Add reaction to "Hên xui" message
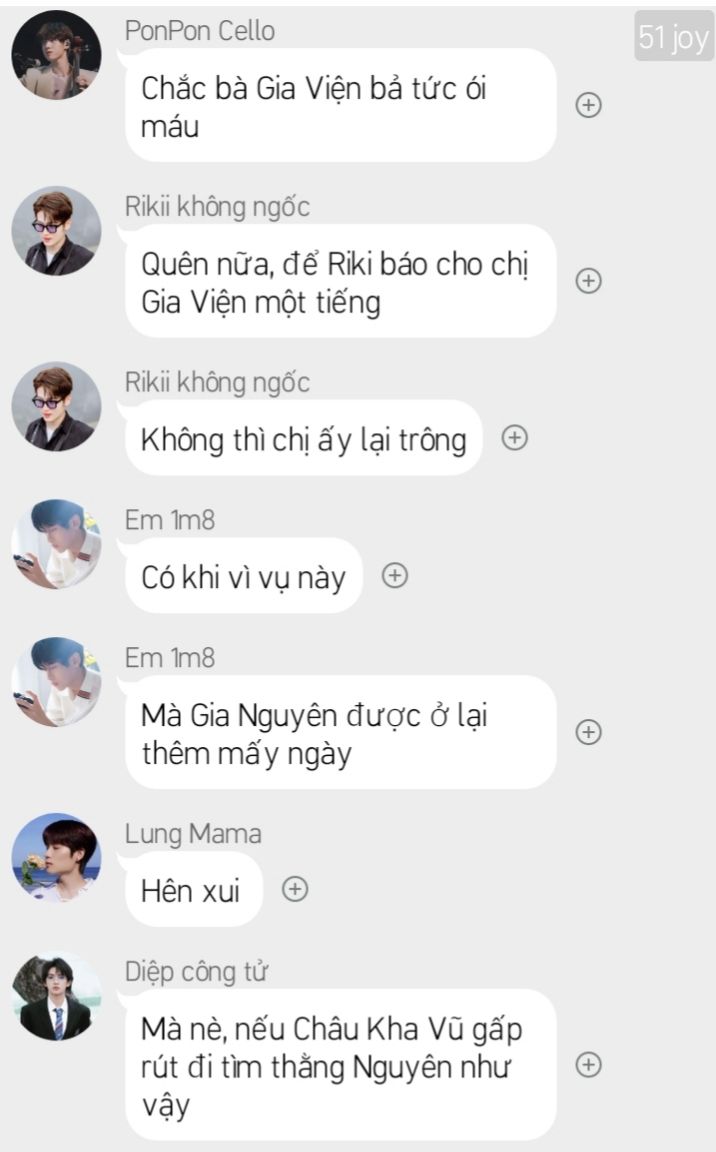The height and width of the screenshot is (1152, 716). (295, 889)
